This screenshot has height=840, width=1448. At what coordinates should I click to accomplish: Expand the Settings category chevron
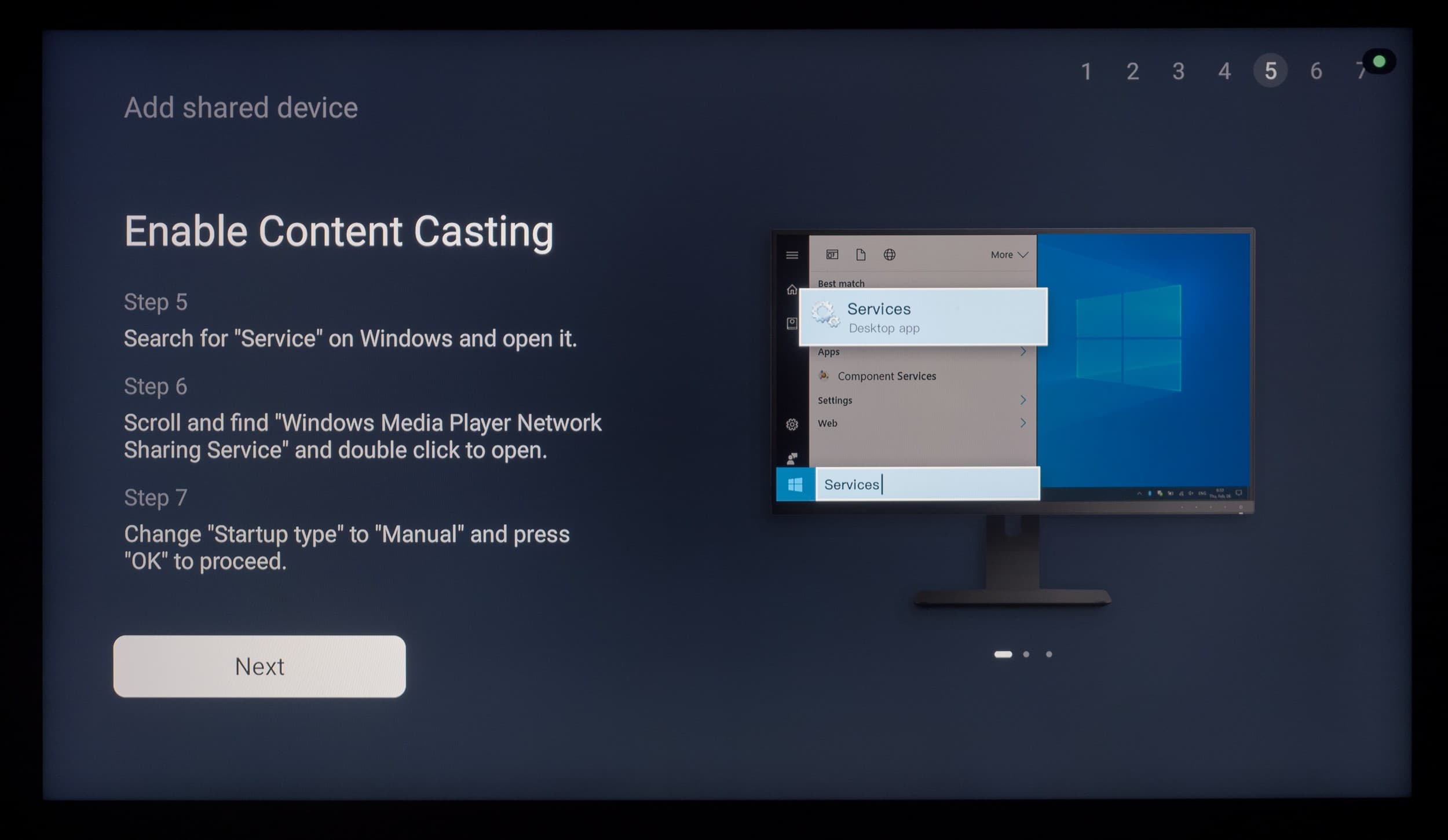coord(1023,400)
